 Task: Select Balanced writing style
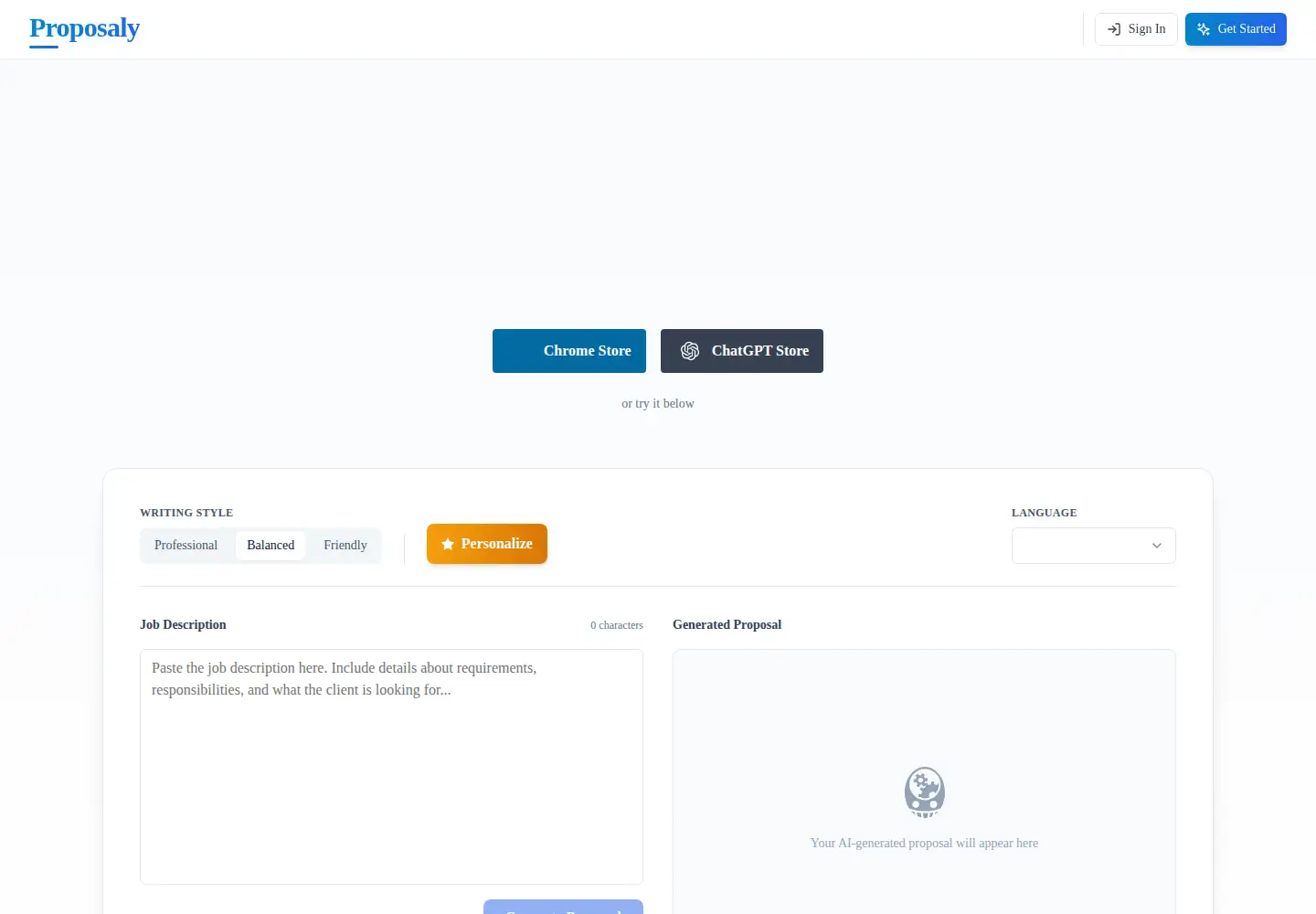[271, 545]
